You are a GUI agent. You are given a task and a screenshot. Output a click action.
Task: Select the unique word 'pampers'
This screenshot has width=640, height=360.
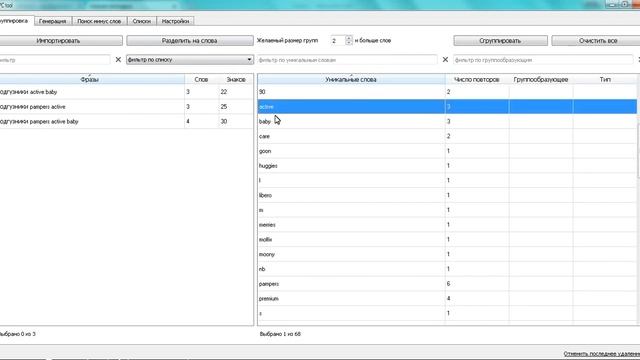(447, 283)
